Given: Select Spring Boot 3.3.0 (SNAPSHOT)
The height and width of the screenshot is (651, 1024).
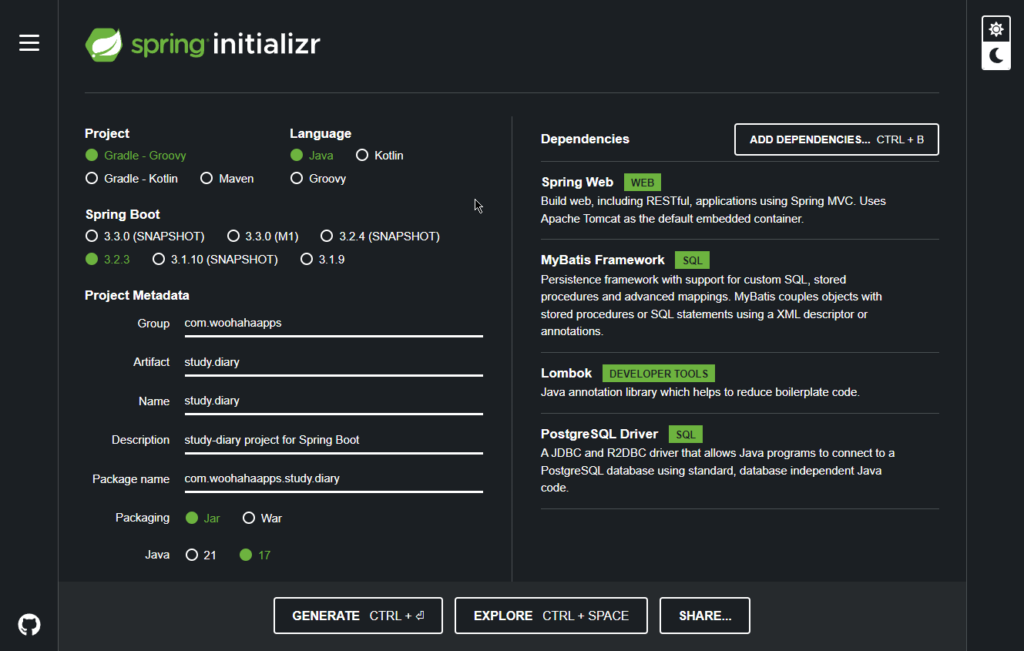Looking at the screenshot, I should (x=144, y=236).
